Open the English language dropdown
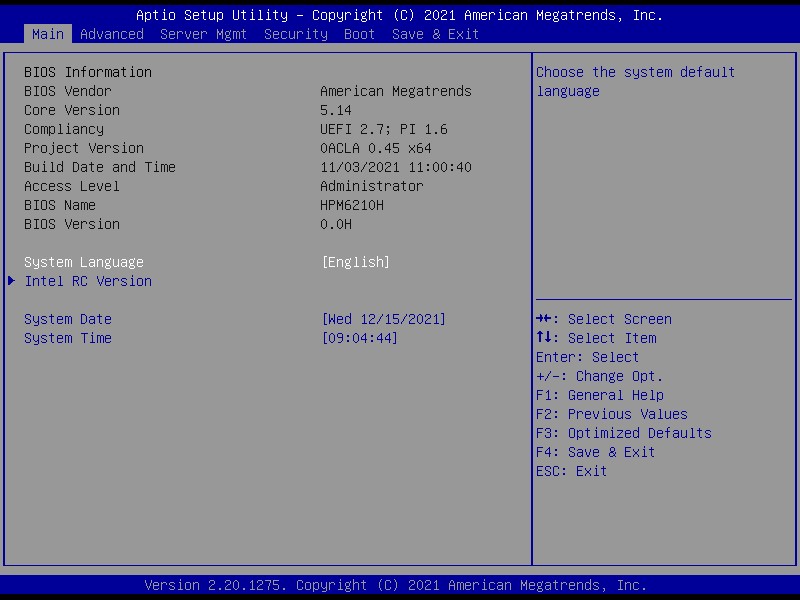Screen dimensions: 800x600 [x=355, y=262]
